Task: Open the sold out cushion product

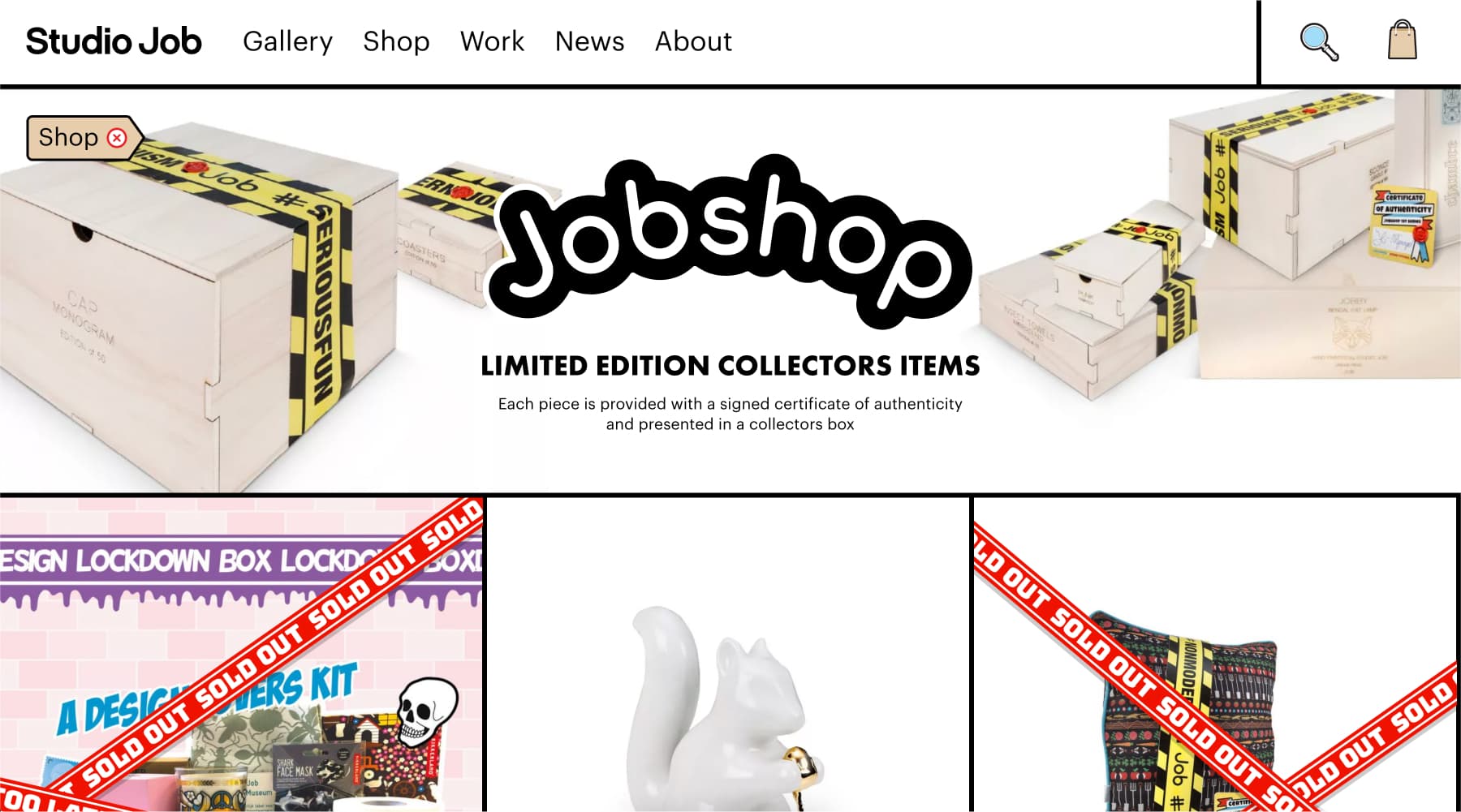Action: (1215, 655)
